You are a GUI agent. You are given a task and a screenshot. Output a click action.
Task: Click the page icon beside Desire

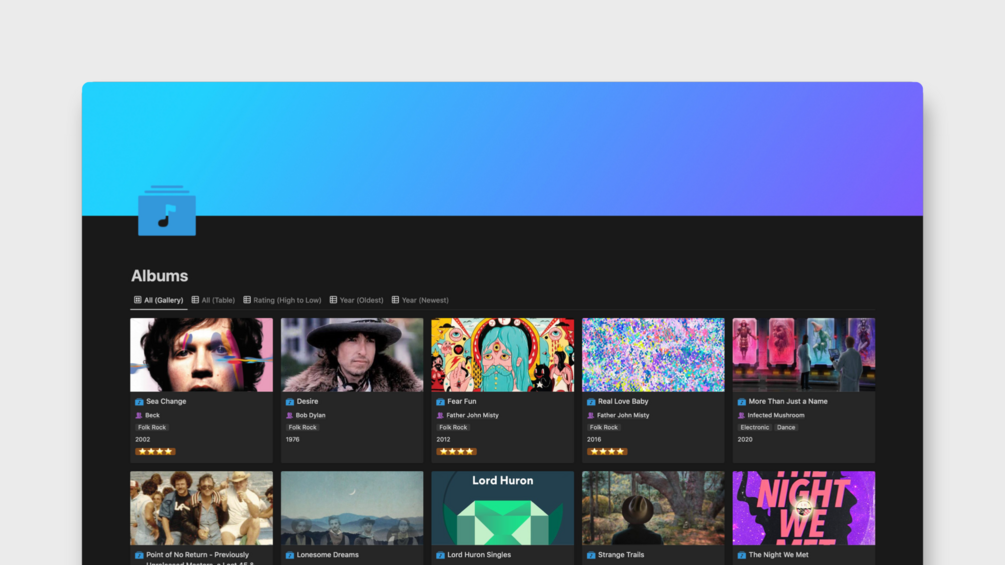coord(290,402)
